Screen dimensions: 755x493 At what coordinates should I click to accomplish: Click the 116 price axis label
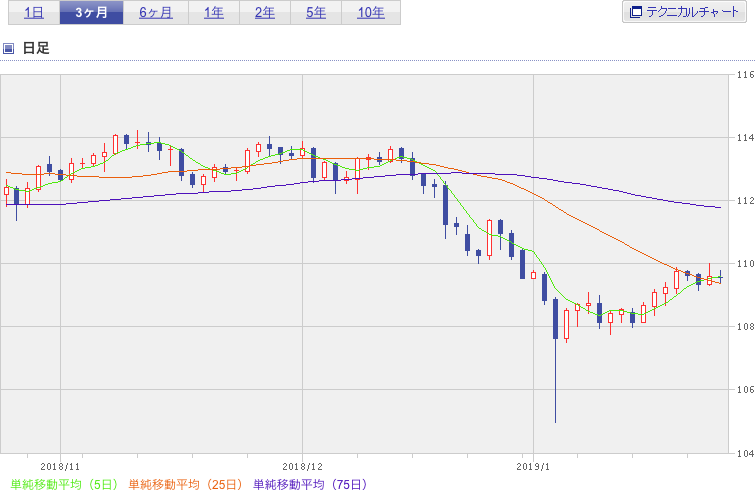pos(745,75)
